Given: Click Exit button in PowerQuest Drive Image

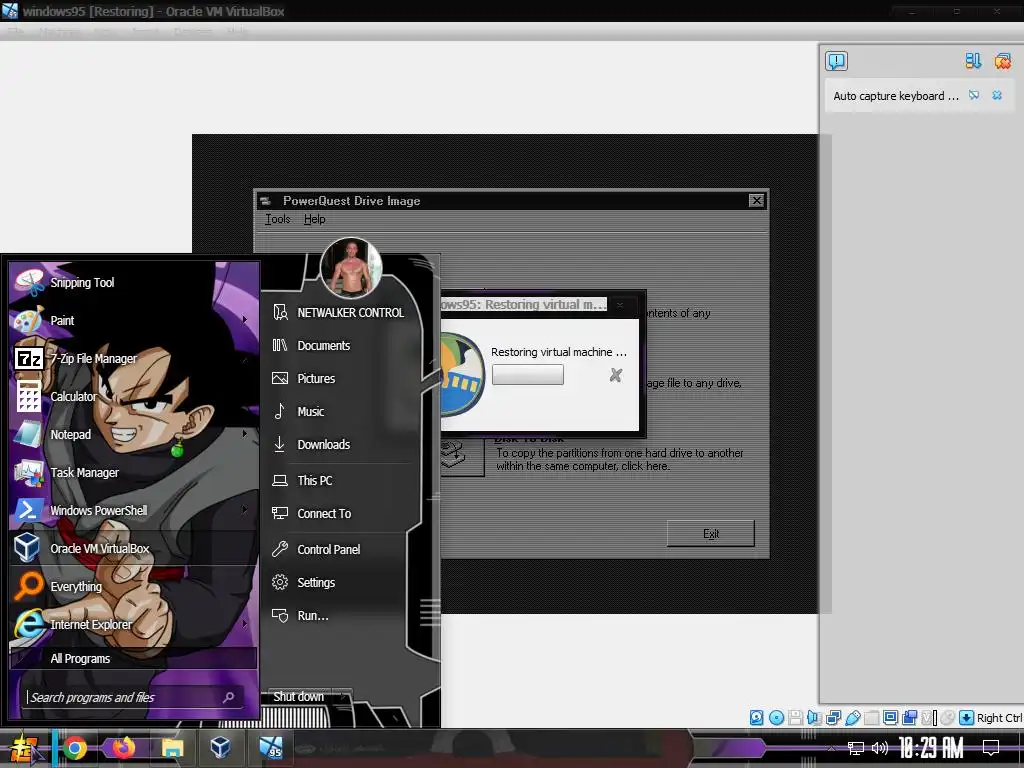Looking at the screenshot, I should (x=711, y=534).
